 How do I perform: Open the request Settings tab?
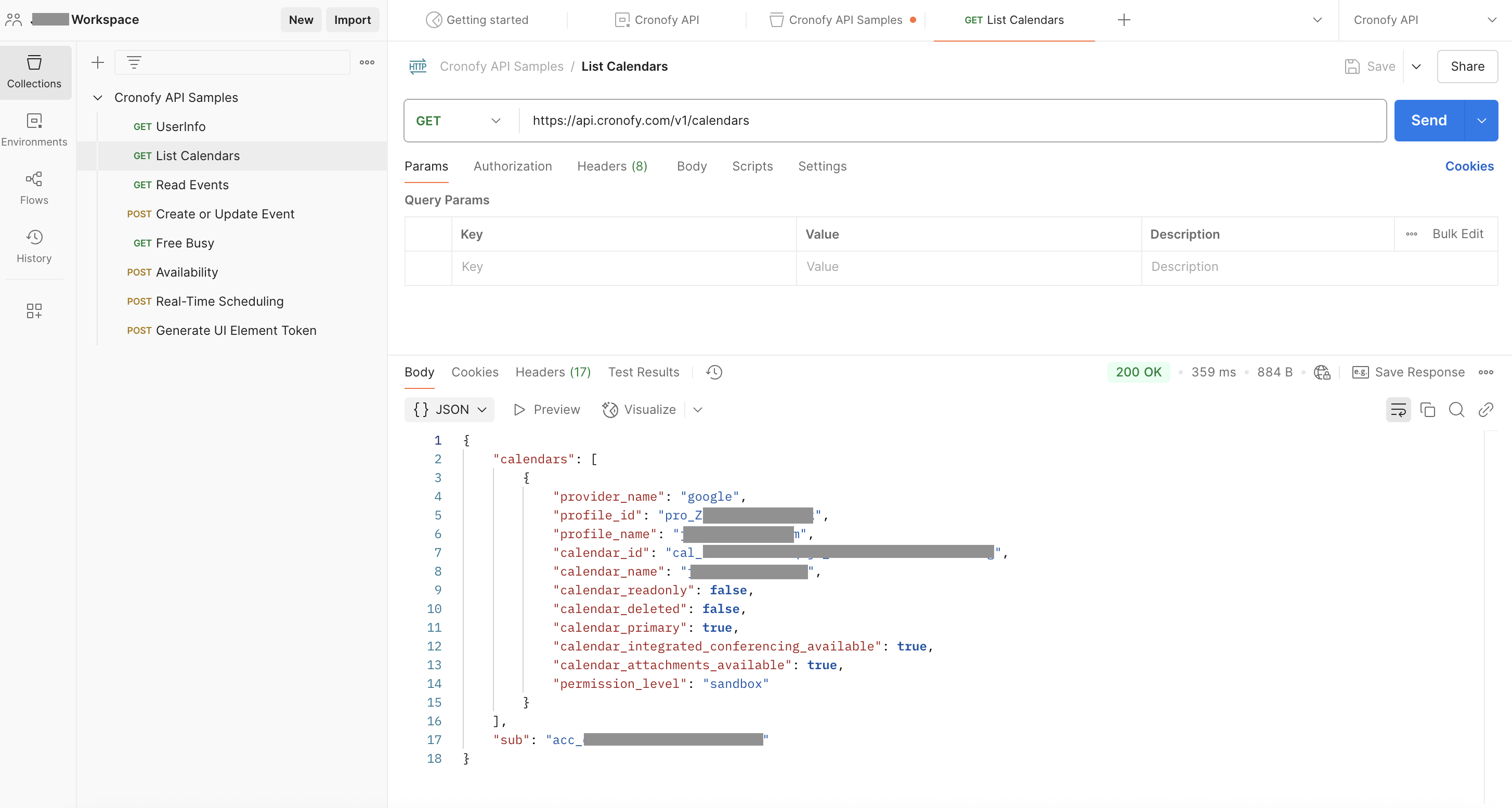pos(823,166)
